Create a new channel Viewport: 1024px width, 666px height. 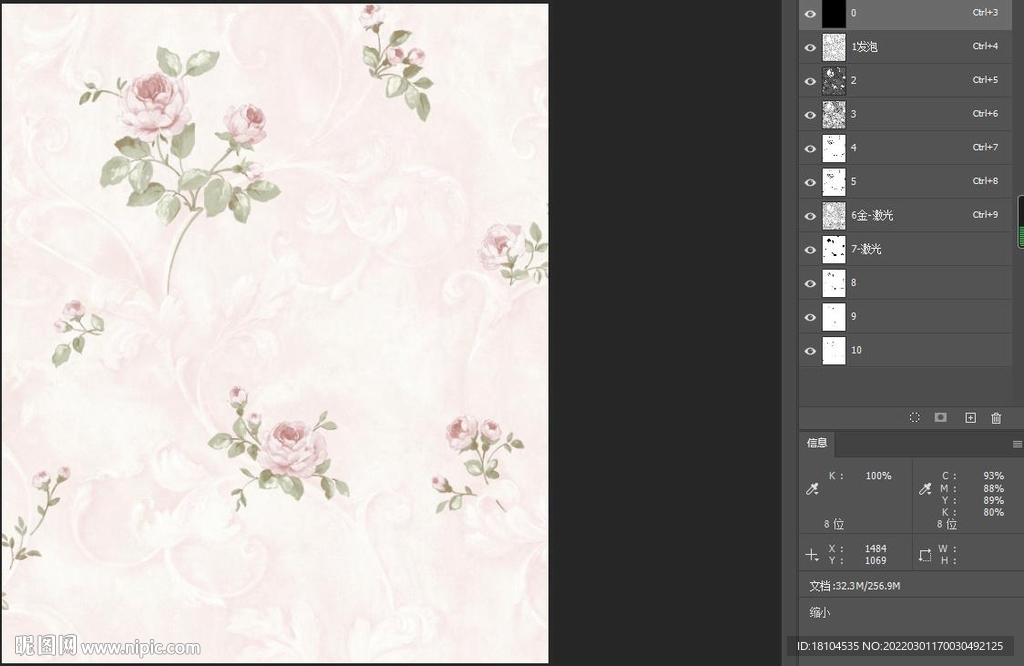[970, 418]
